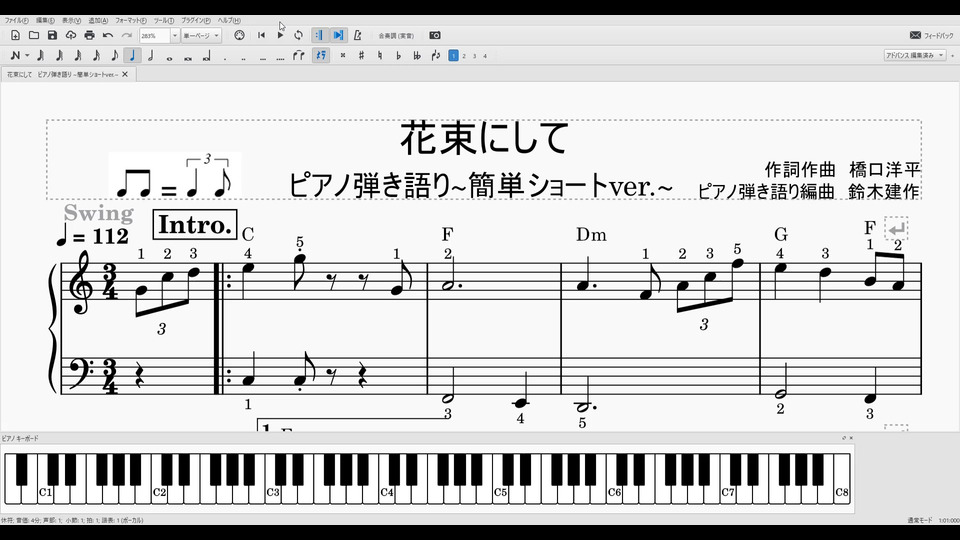Toggle note input mode N icon

point(15,56)
